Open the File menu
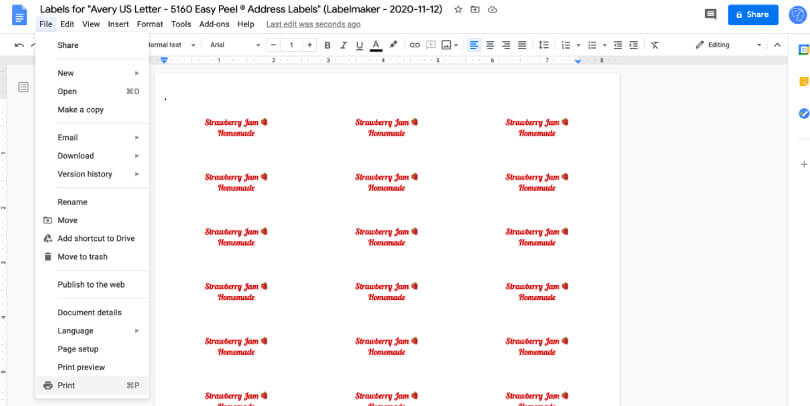810x406 pixels. point(45,24)
